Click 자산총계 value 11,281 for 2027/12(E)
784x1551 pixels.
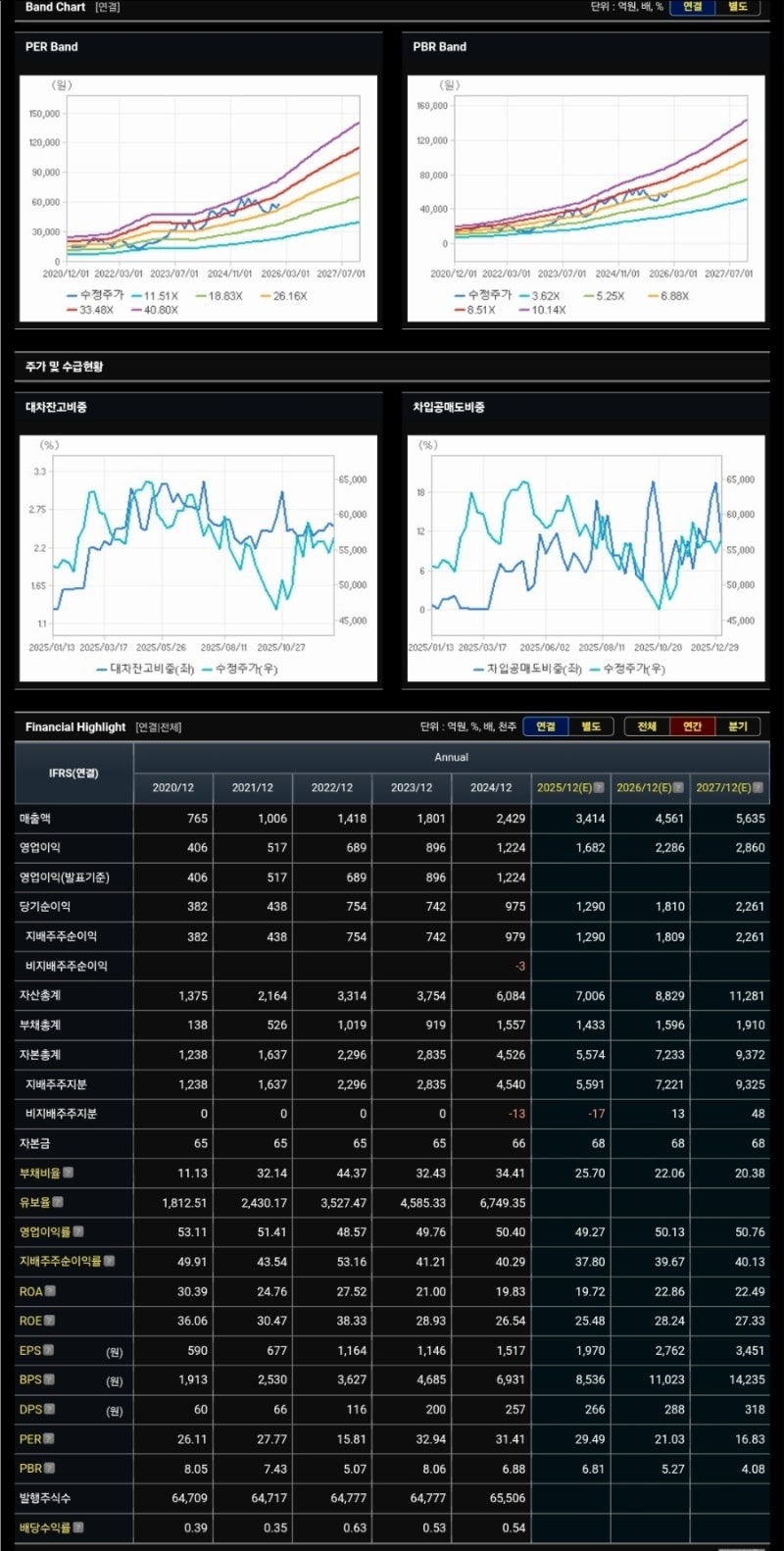point(747,996)
